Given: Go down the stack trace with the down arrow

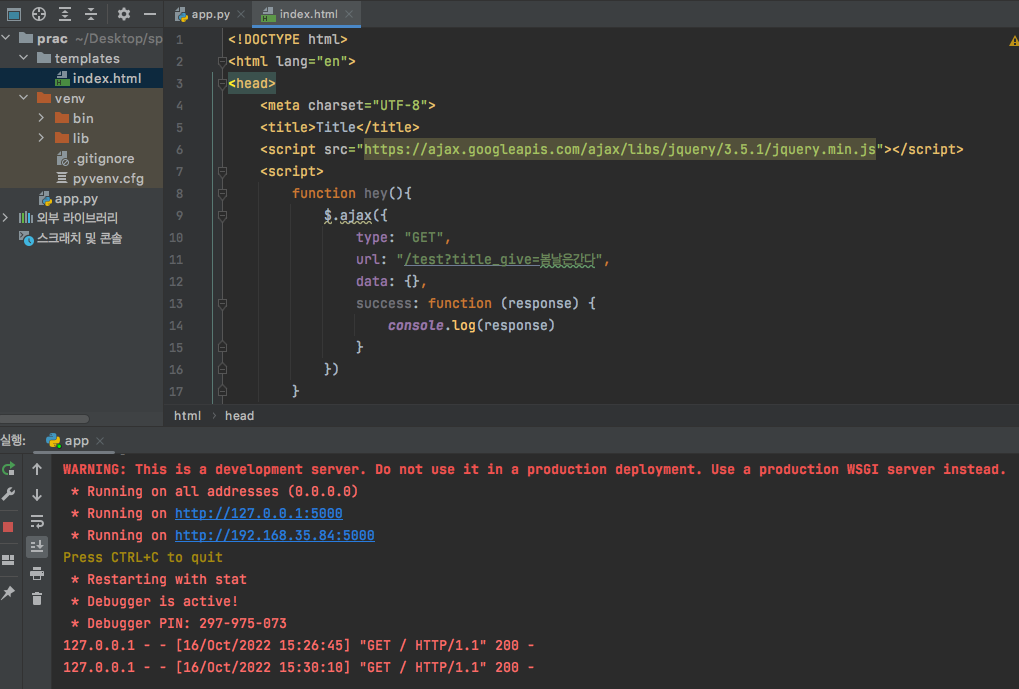Looking at the screenshot, I should point(37,495).
